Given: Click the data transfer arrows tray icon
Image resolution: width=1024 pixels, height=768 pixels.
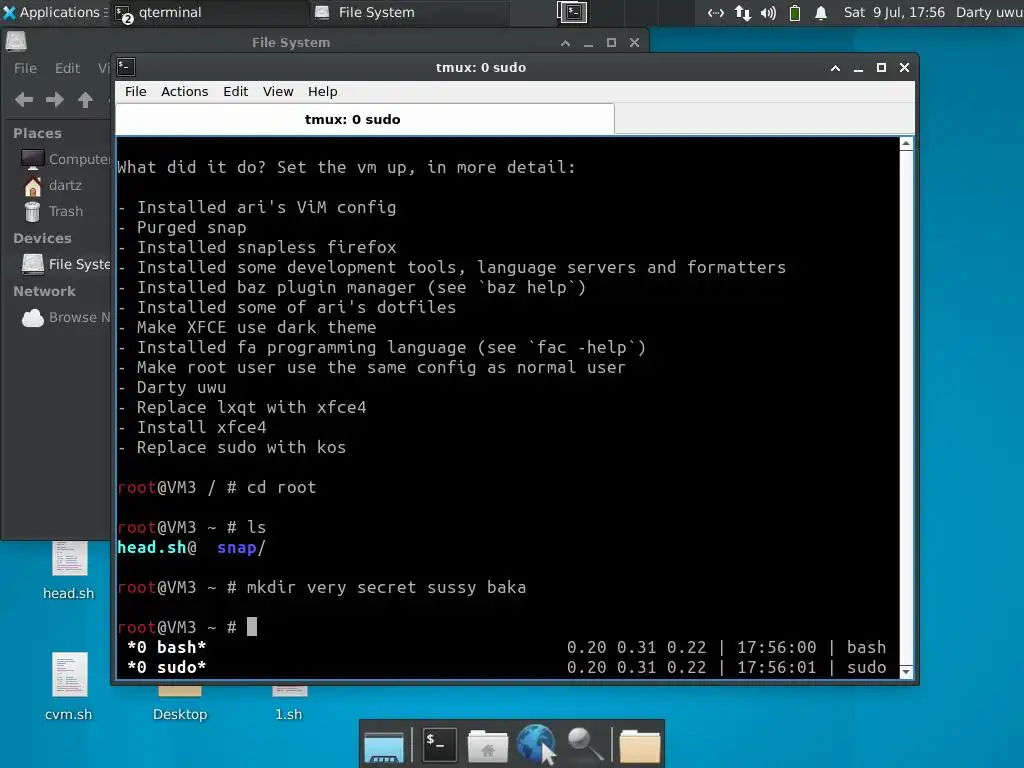Looking at the screenshot, I should click(743, 12).
